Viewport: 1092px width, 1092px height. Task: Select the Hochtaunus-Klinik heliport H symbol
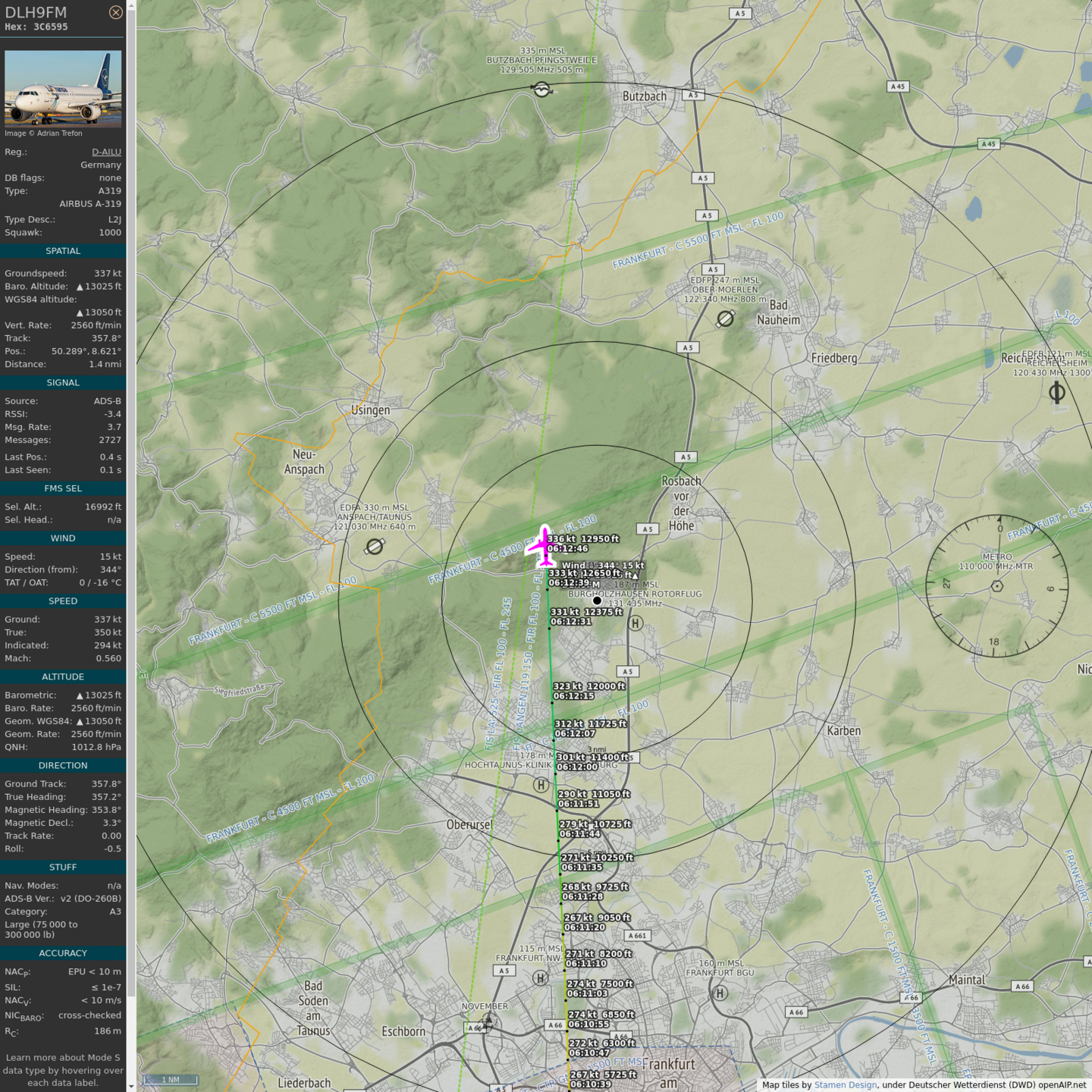(541, 785)
